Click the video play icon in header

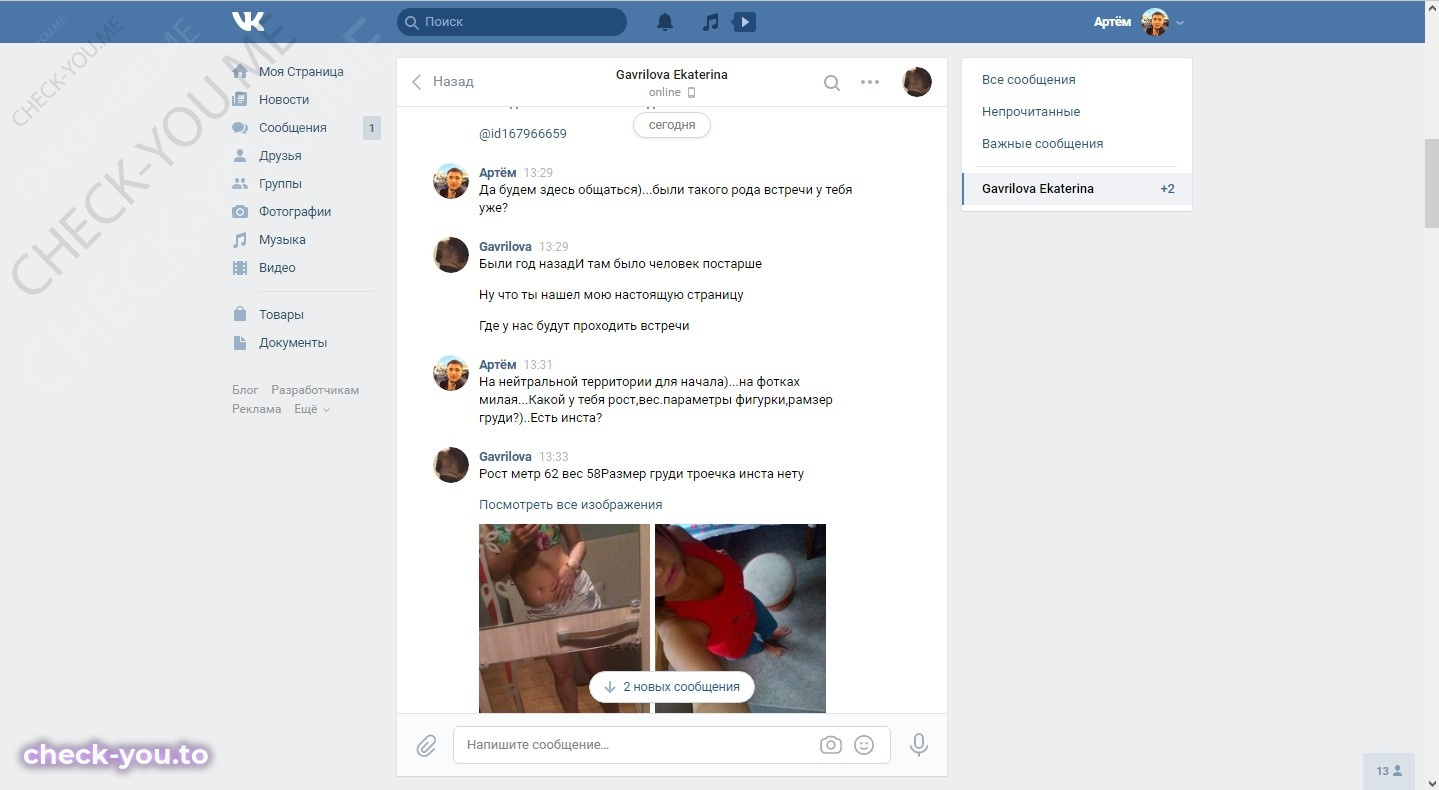pyautogui.click(x=744, y=21)
